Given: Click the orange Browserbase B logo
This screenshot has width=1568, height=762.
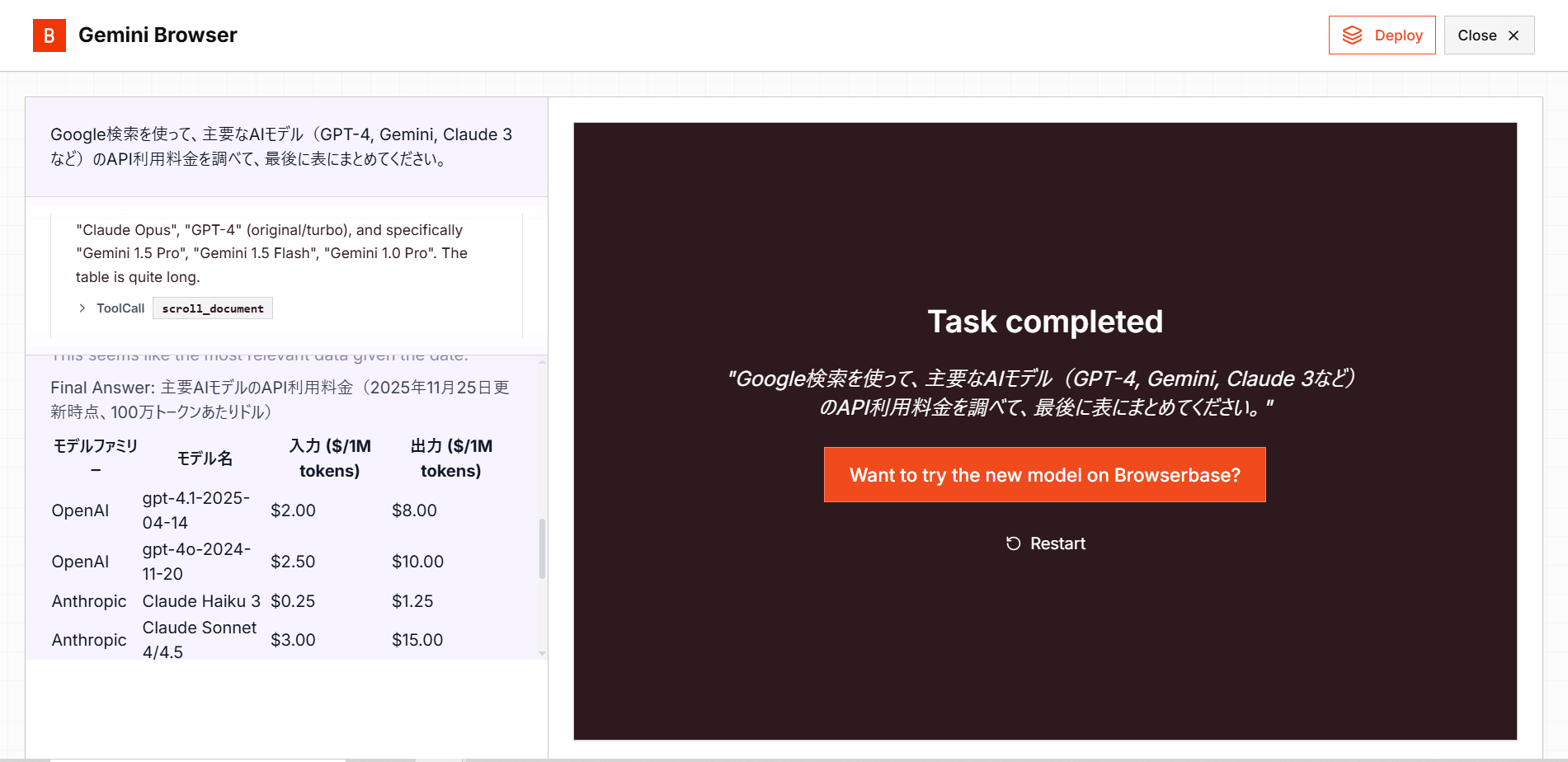Looking at the screenshot, I should pos(49,35).
